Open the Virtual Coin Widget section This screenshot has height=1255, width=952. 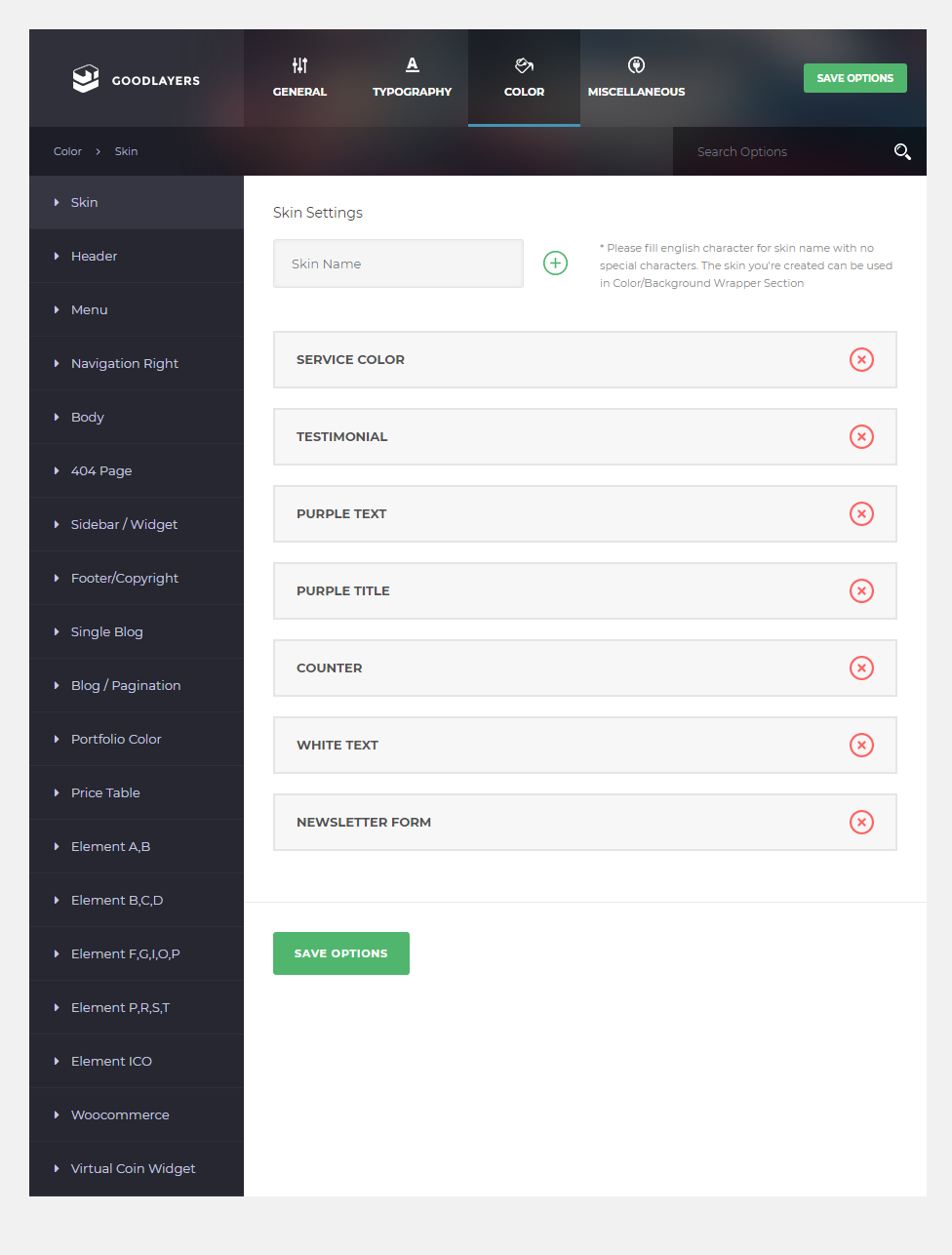137,1168
